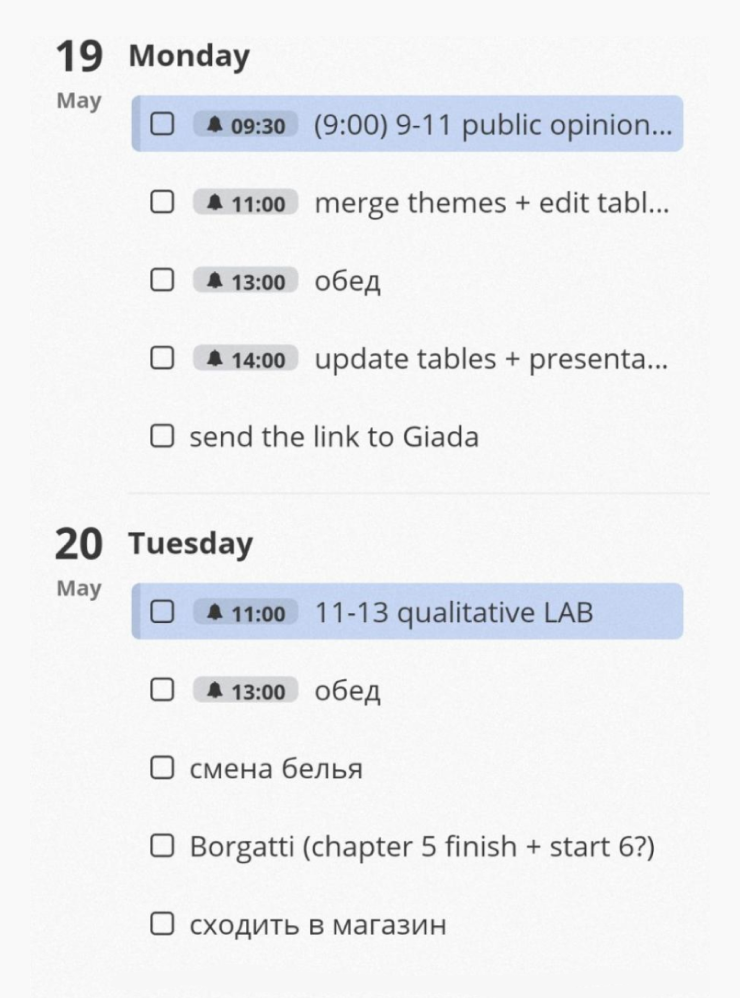740x998 pixels.
Task: Open the 11-13 qualitative LAB entry
Action: point(453,612)
